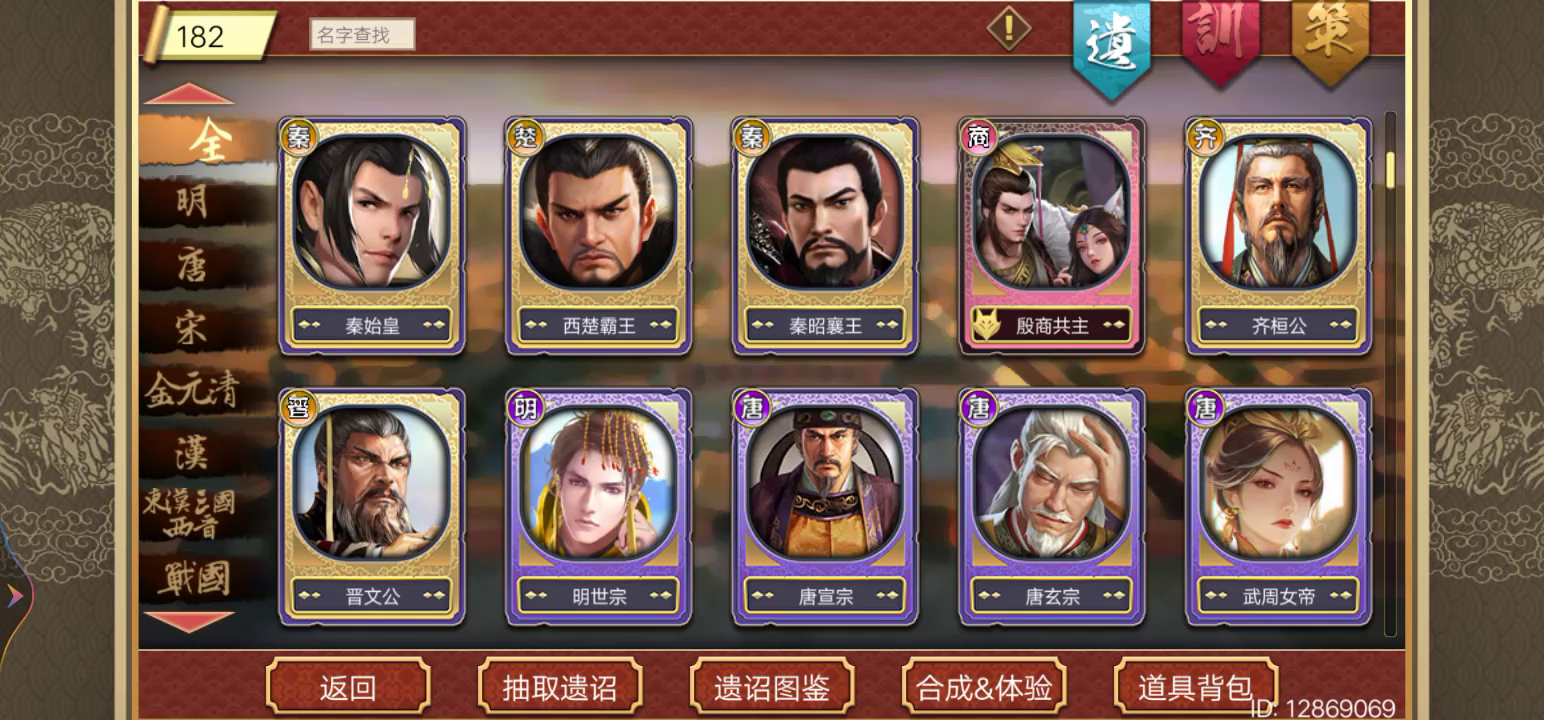Select the 全 dynasty filter tab
This screenshot has width=1544, height=720.
[207, 141]
